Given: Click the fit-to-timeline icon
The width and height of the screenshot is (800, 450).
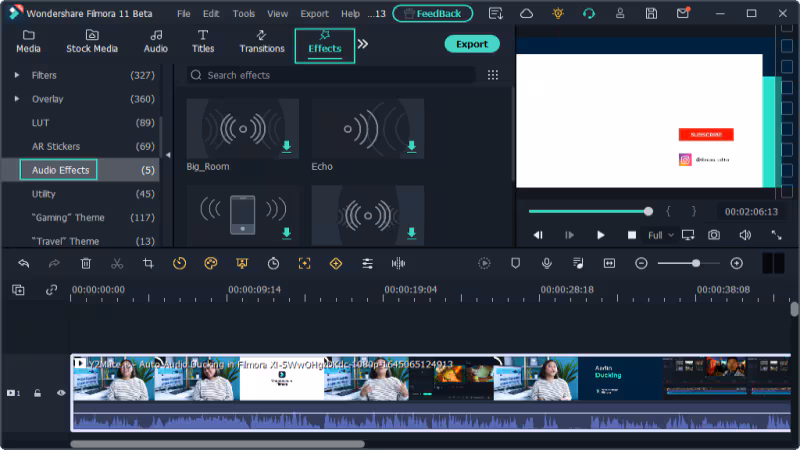Looking at the screenshot, I should [x=609, y=263].
